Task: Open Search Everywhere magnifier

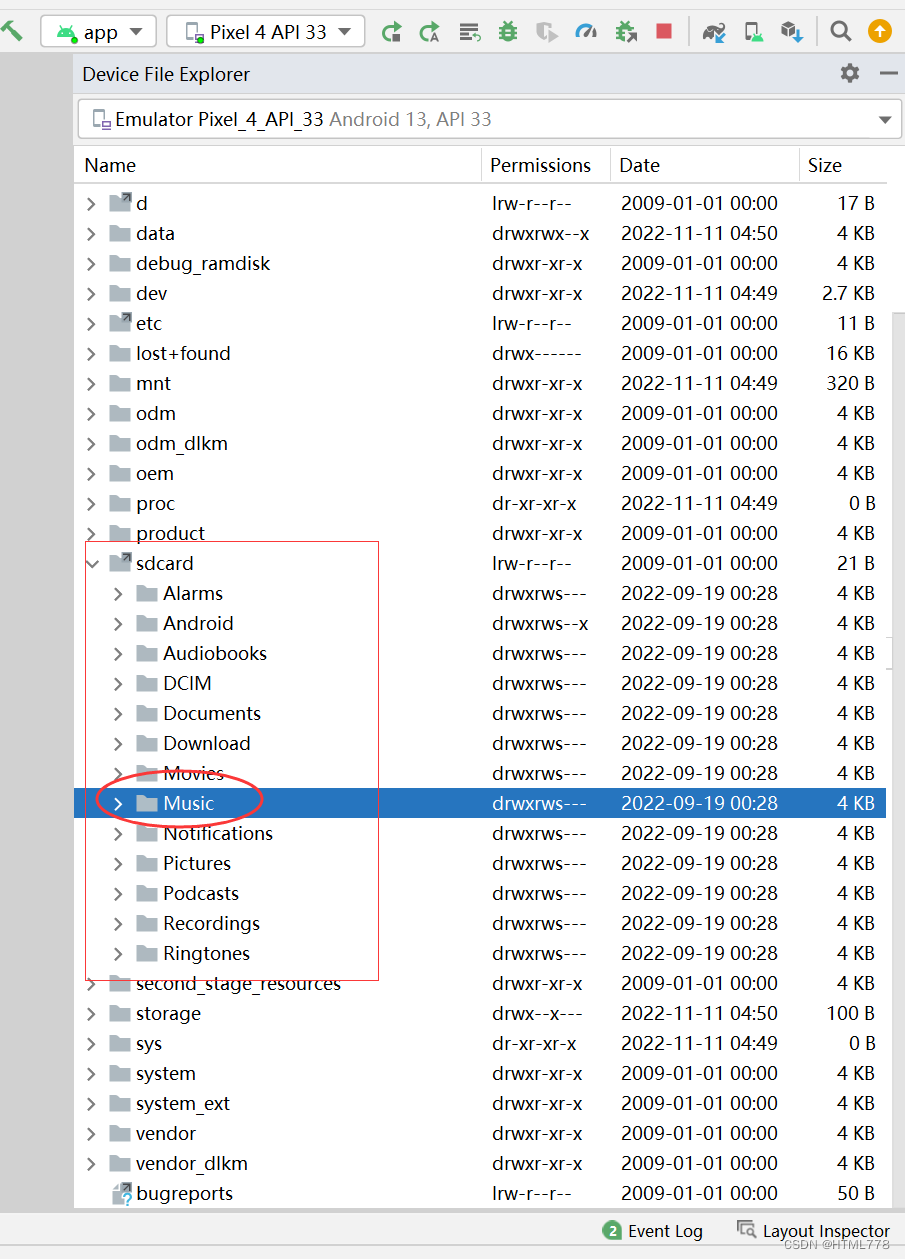Action: [x=841, y=32]
